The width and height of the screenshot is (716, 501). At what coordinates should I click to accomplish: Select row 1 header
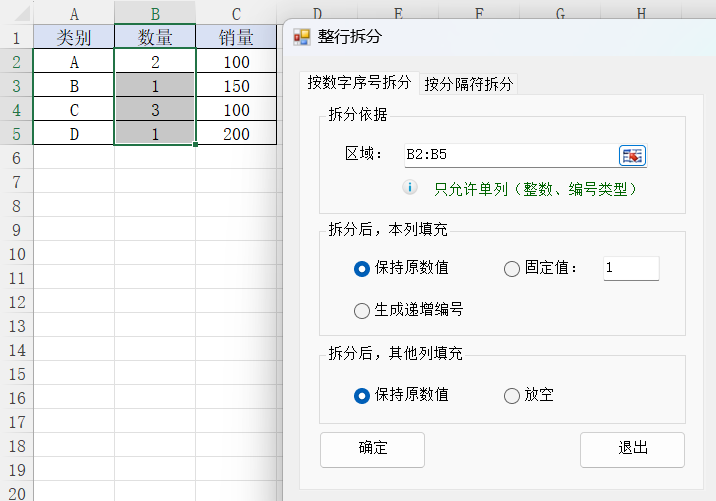click(16, 37)
